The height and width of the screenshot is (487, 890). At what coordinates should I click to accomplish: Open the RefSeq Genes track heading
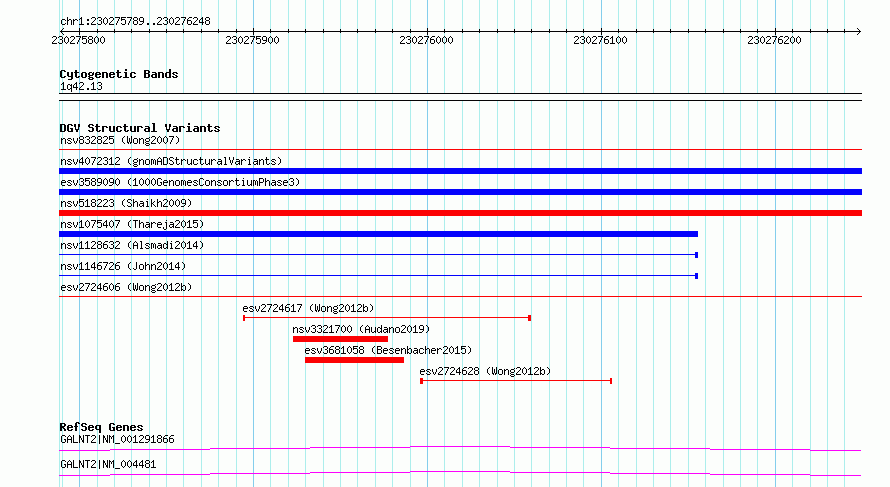click(101, 427)
